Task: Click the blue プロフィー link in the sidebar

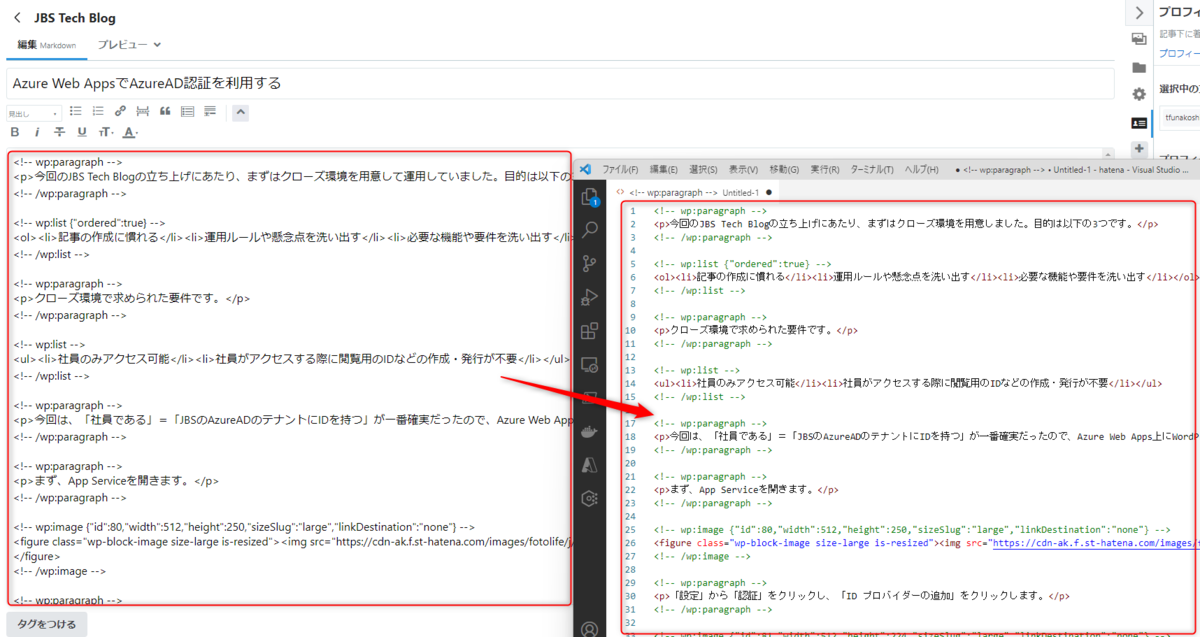Action: point(1179,53)
